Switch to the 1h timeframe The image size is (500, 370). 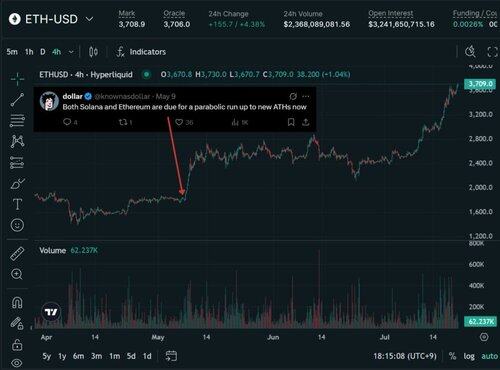coord(29,52)
